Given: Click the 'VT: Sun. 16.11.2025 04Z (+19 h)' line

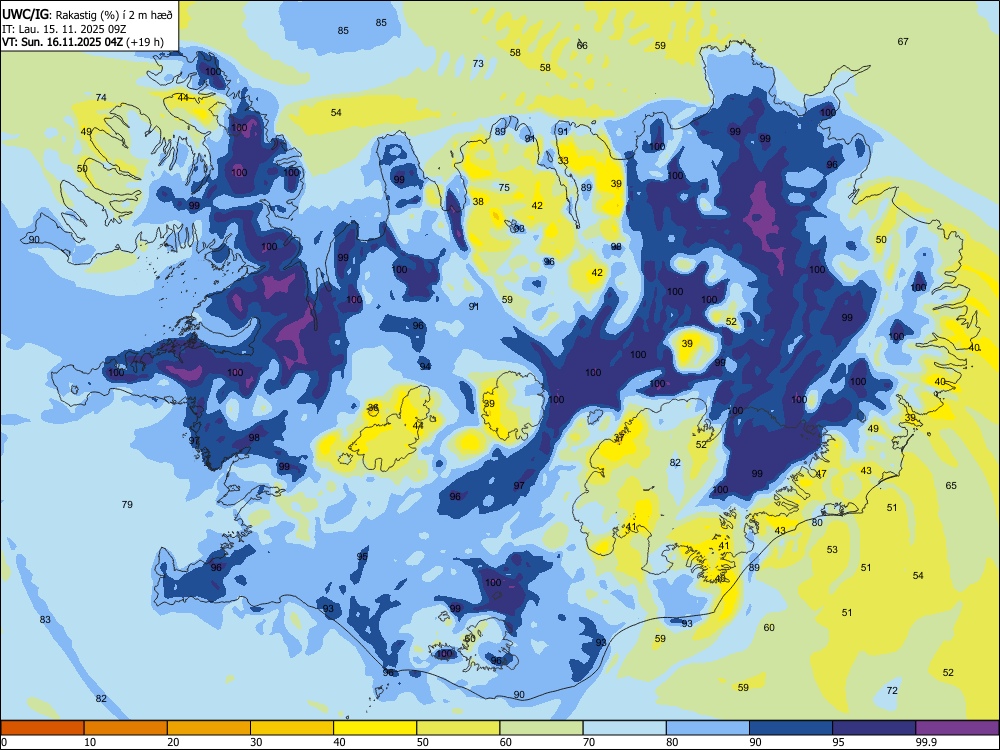Looking at the screenshot, I should (82, 42).
